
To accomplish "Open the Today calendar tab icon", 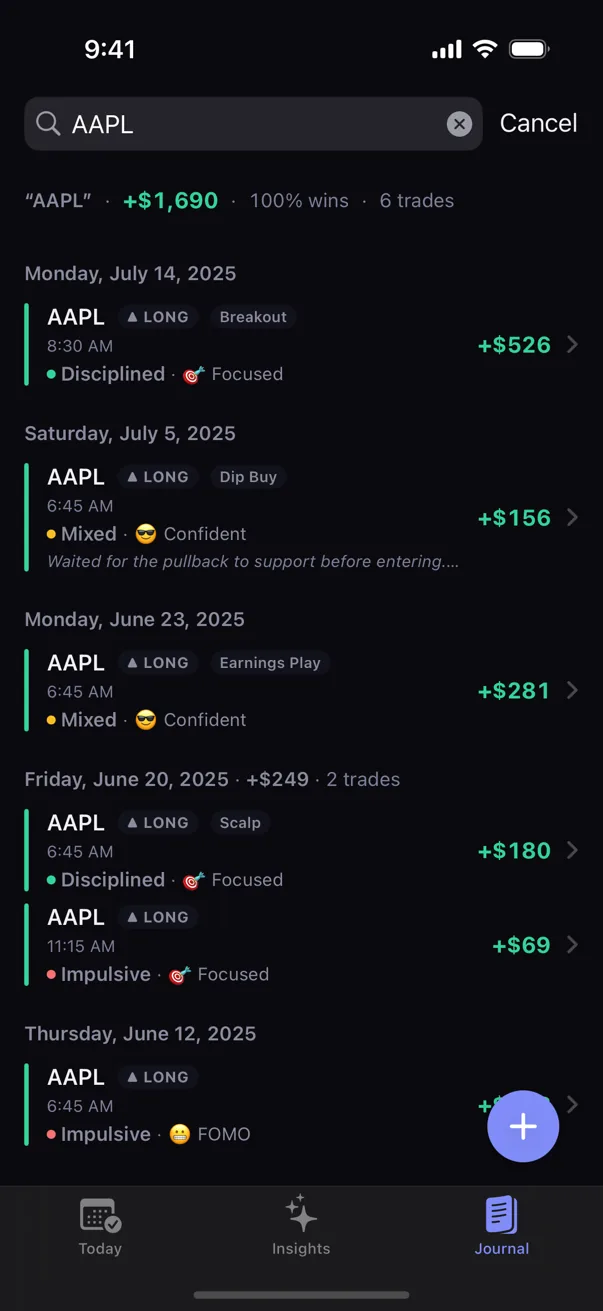I will coord(100,1215).
